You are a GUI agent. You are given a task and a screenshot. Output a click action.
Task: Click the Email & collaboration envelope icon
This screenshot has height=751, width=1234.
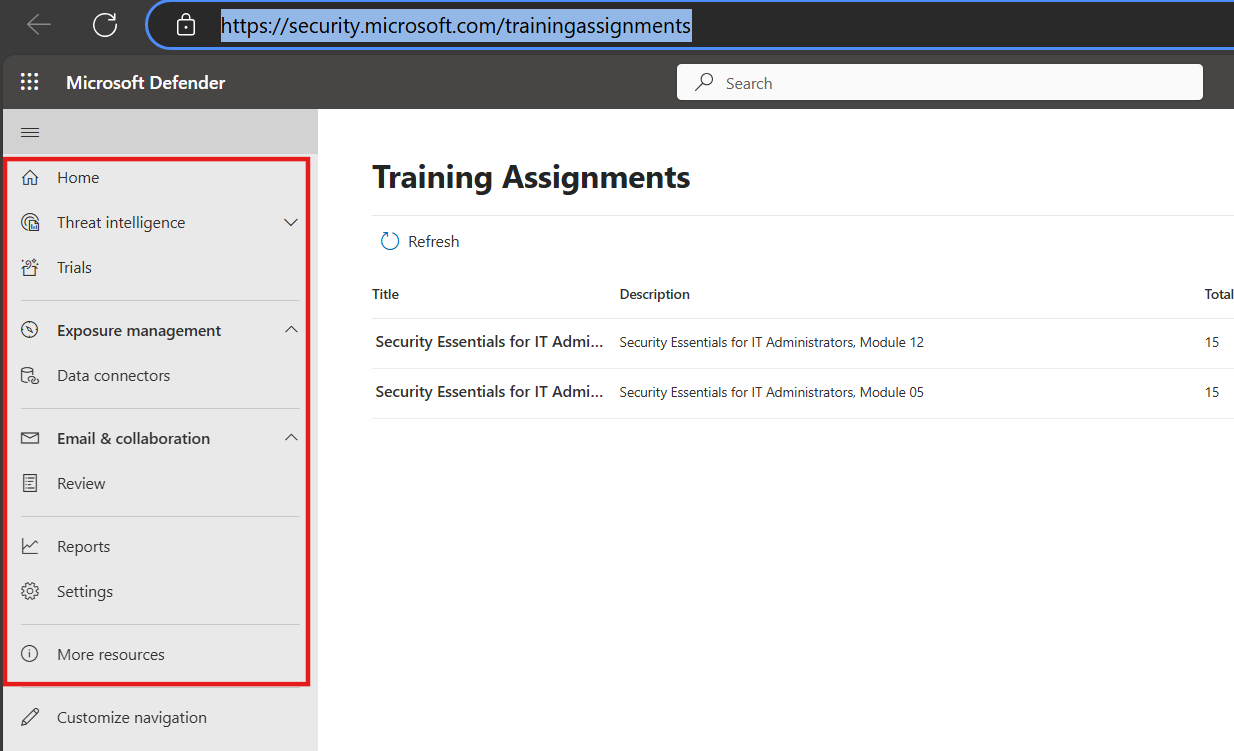[x=30, y=439]
